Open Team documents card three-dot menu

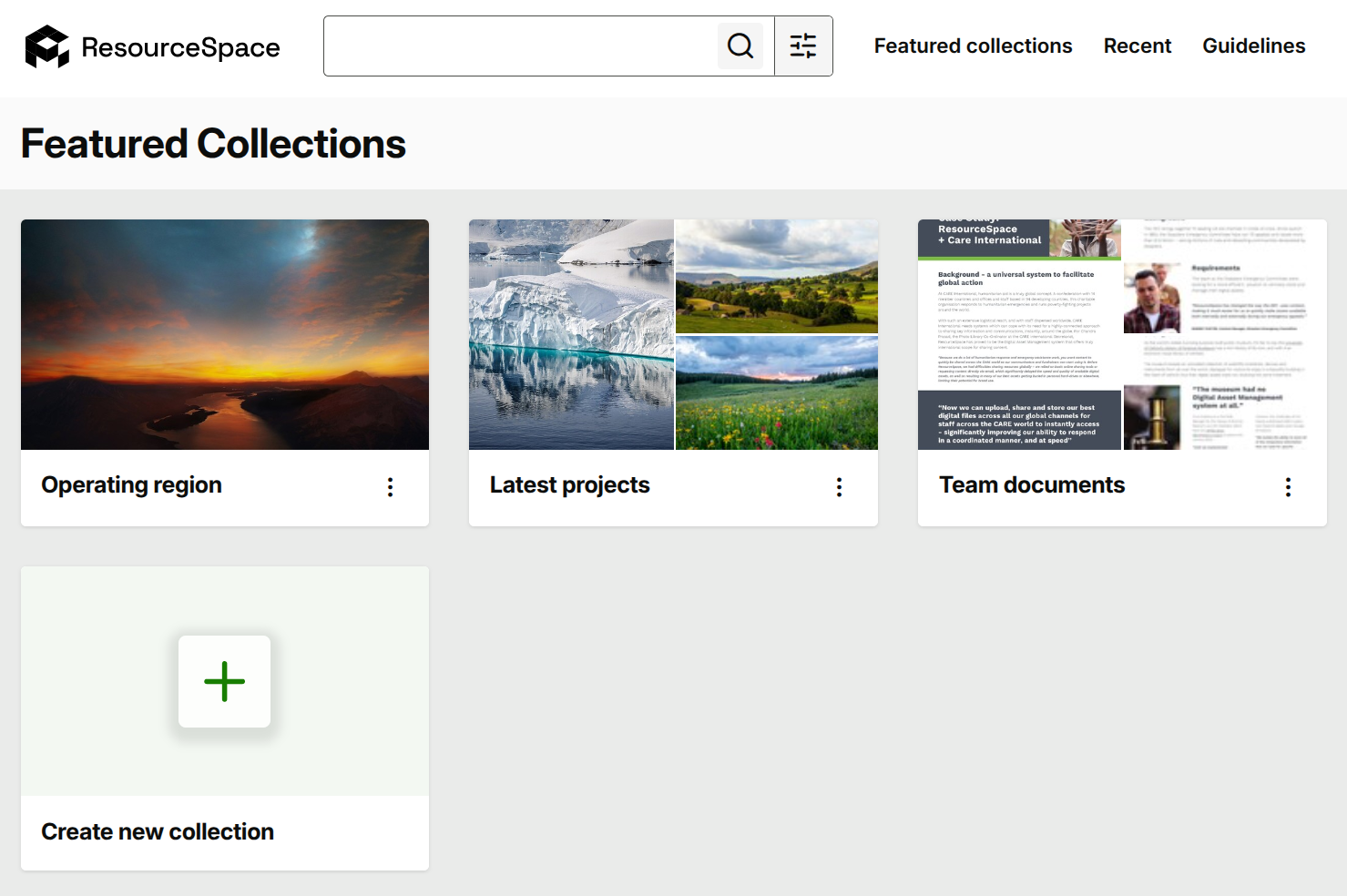(1288, 487)
